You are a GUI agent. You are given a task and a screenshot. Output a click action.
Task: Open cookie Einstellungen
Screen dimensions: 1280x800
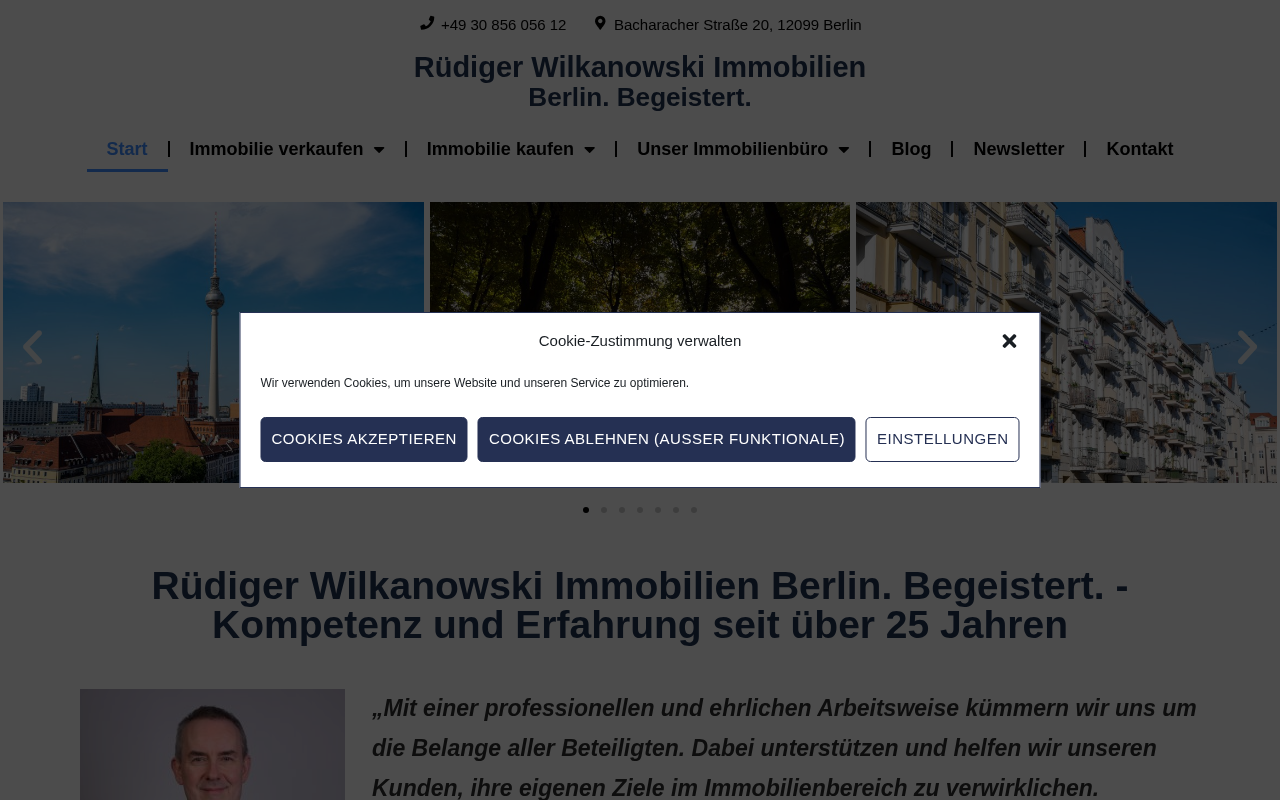(x=942, y=439)
